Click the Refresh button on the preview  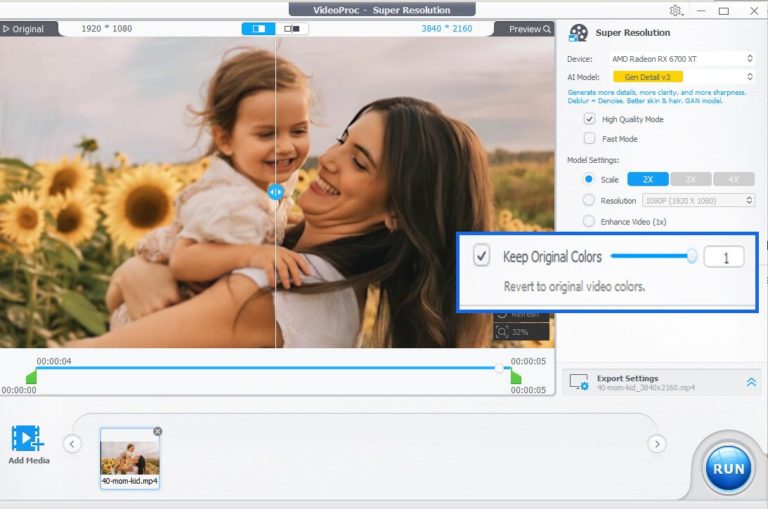pyautogui.click(x=520, y=315)
